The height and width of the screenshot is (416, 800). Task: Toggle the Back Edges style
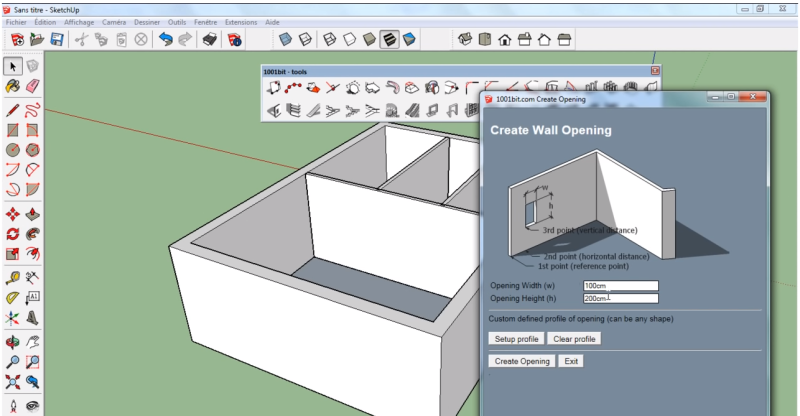[x=305, y=40]
